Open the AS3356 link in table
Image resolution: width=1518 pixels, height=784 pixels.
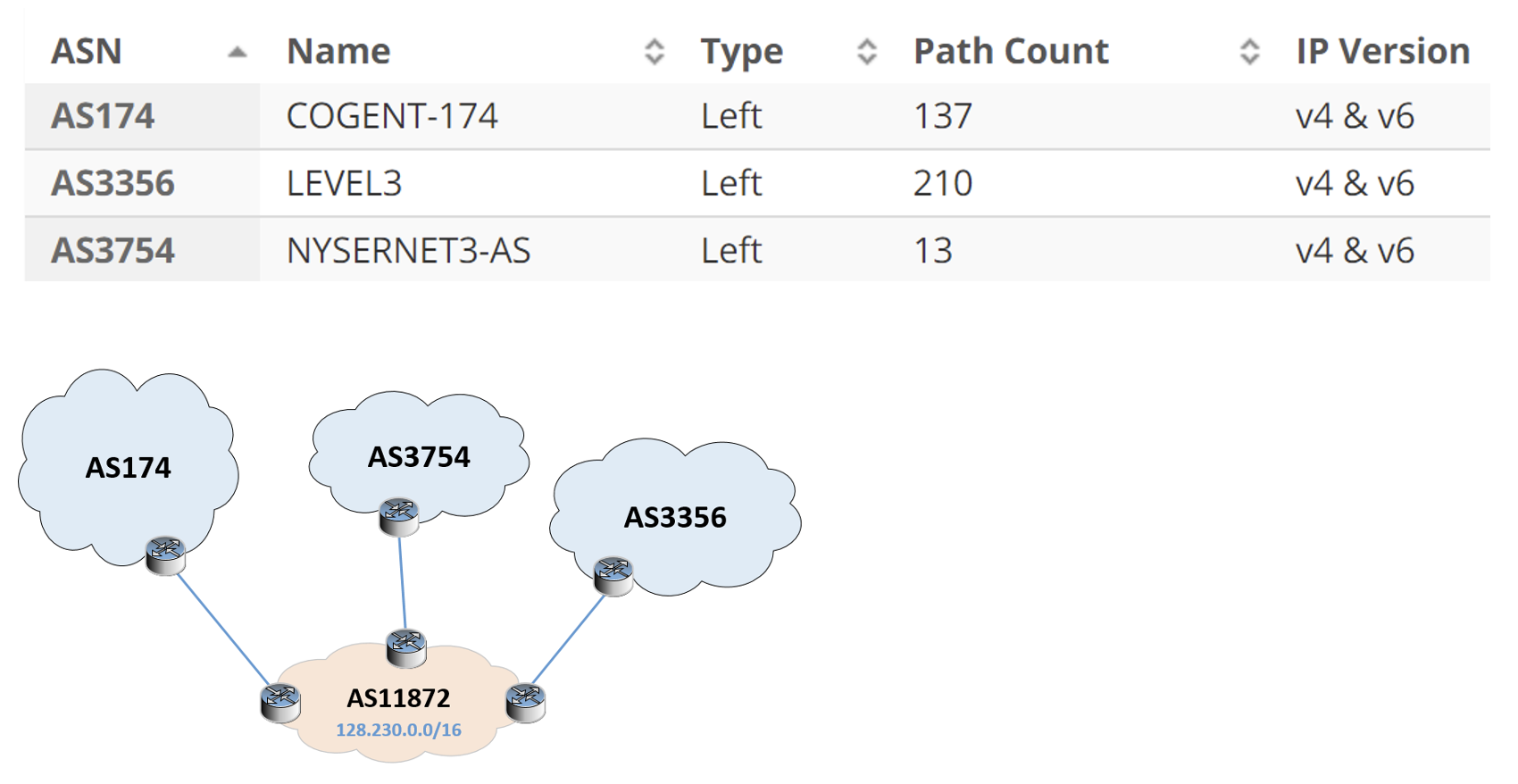pos(113,183)
